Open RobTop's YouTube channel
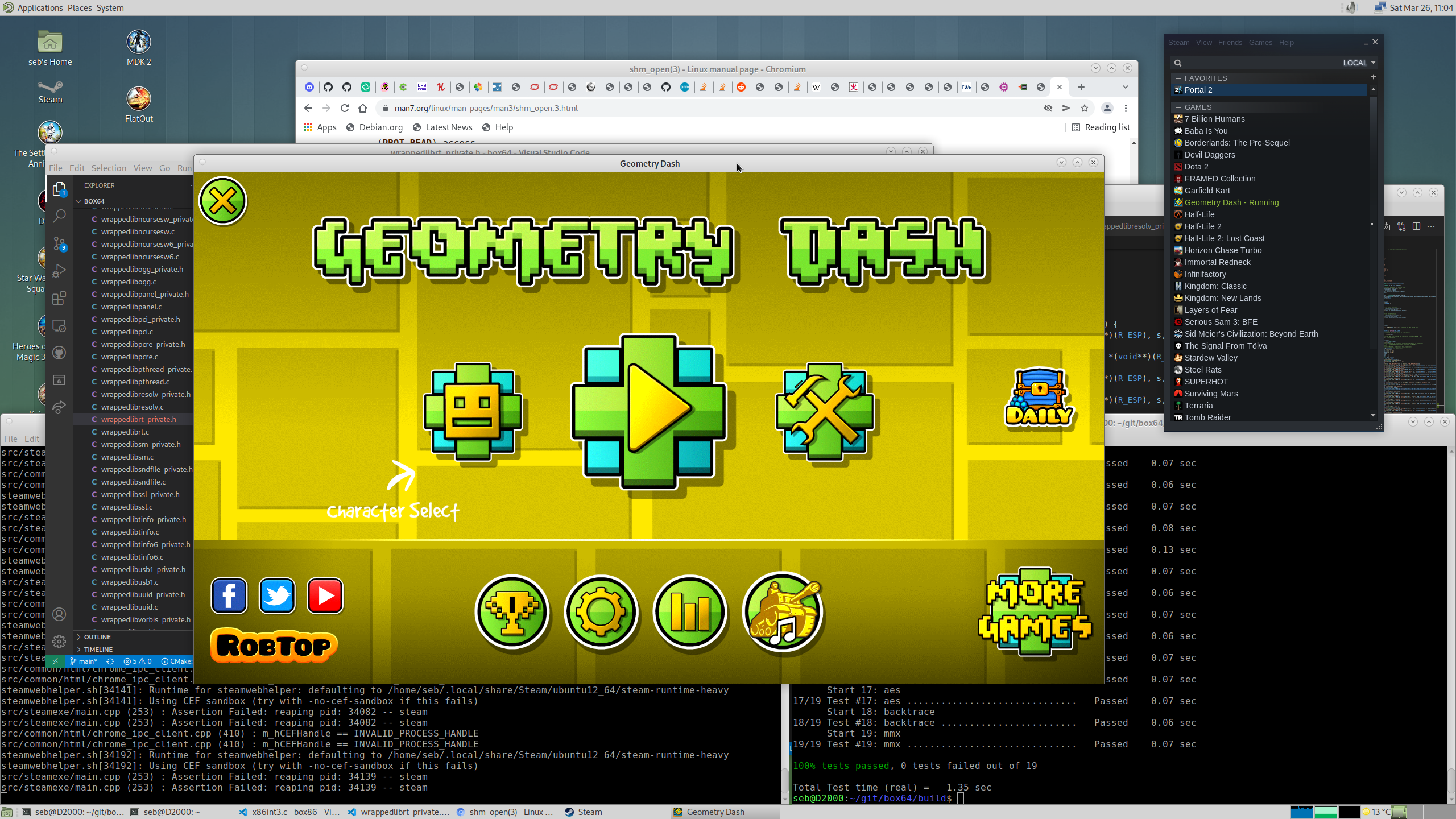 325,595
